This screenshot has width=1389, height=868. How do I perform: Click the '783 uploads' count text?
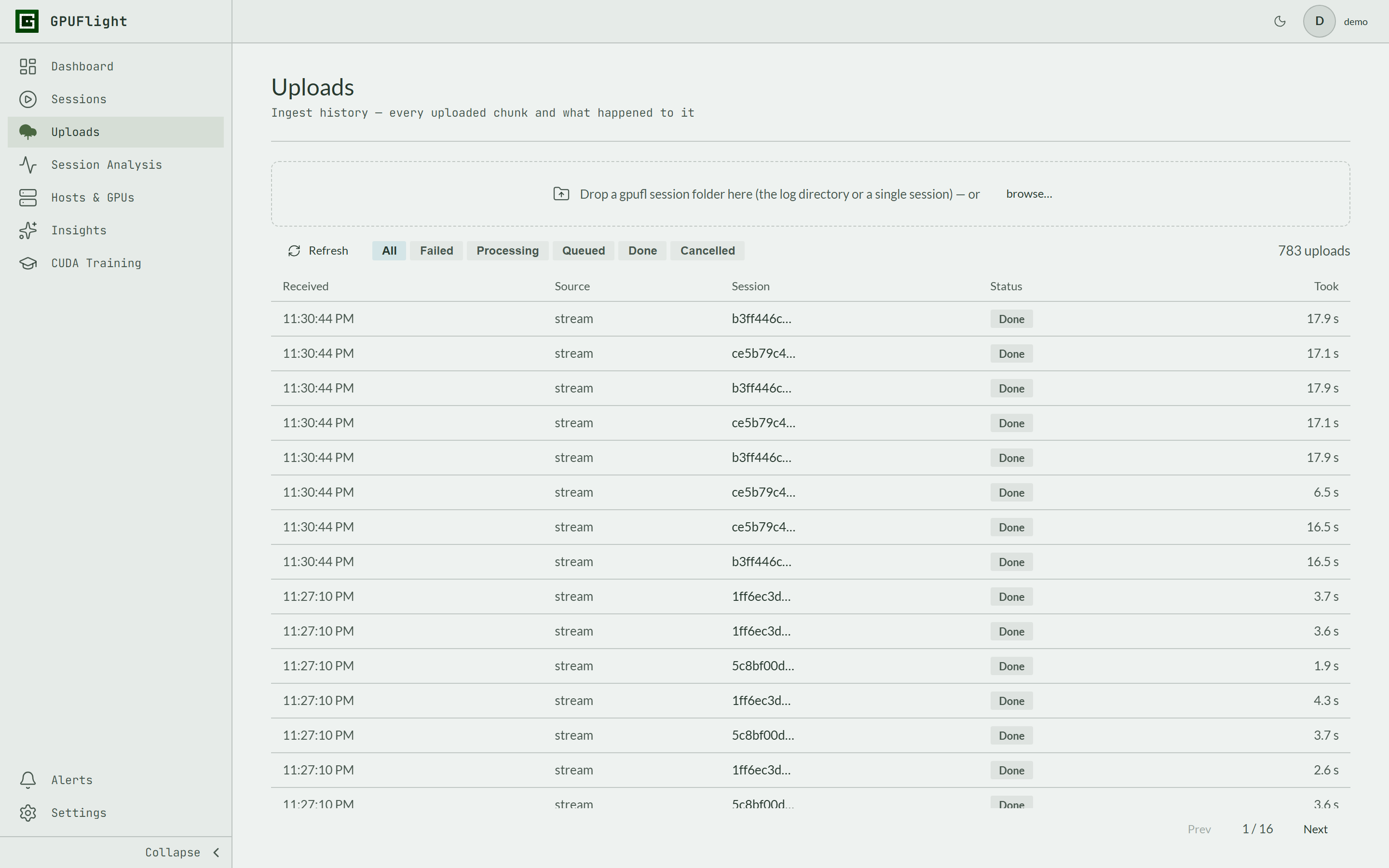1314,251
